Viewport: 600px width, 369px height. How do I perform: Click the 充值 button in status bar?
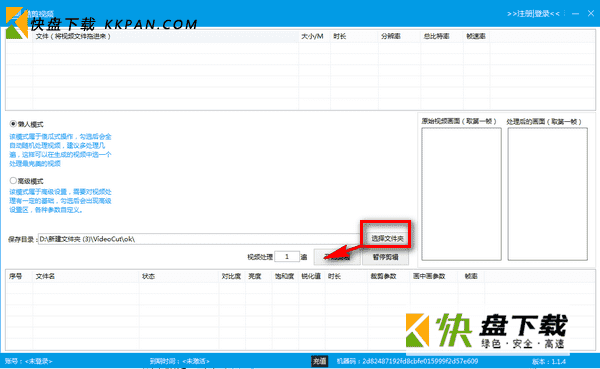pyautogui.click(x=320, y=361)
